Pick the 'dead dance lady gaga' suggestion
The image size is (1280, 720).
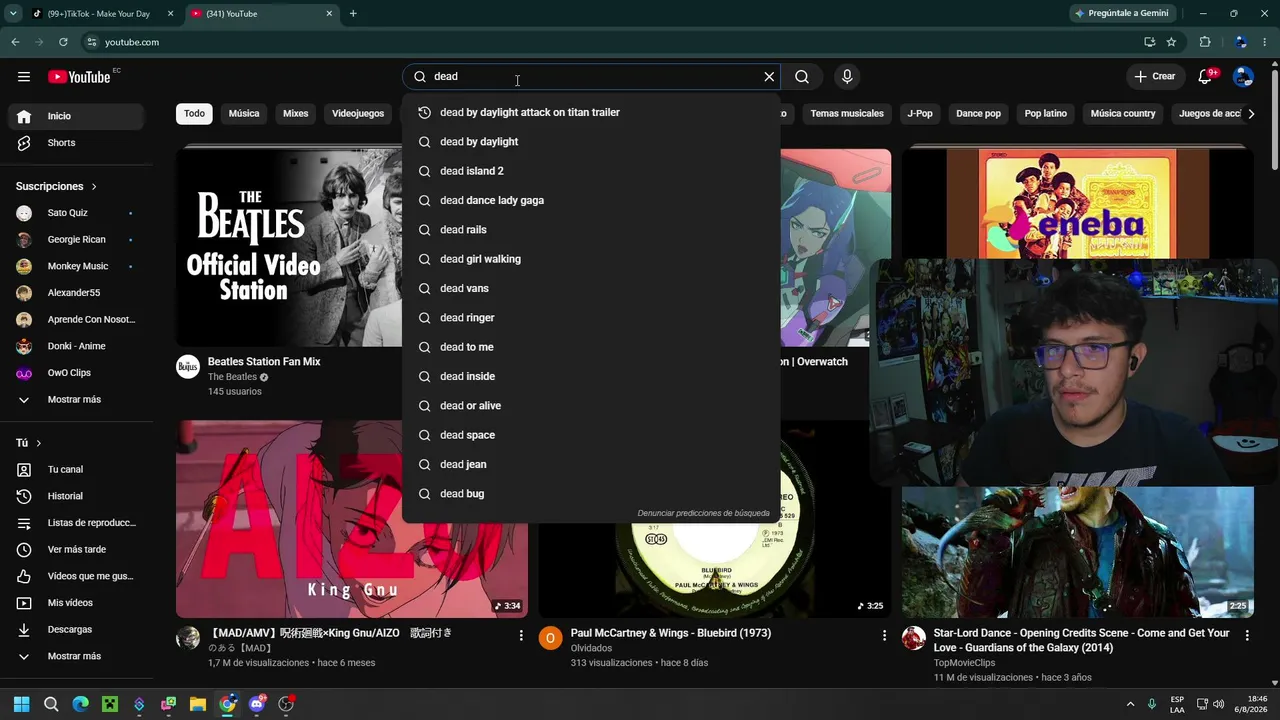point(591,200)
